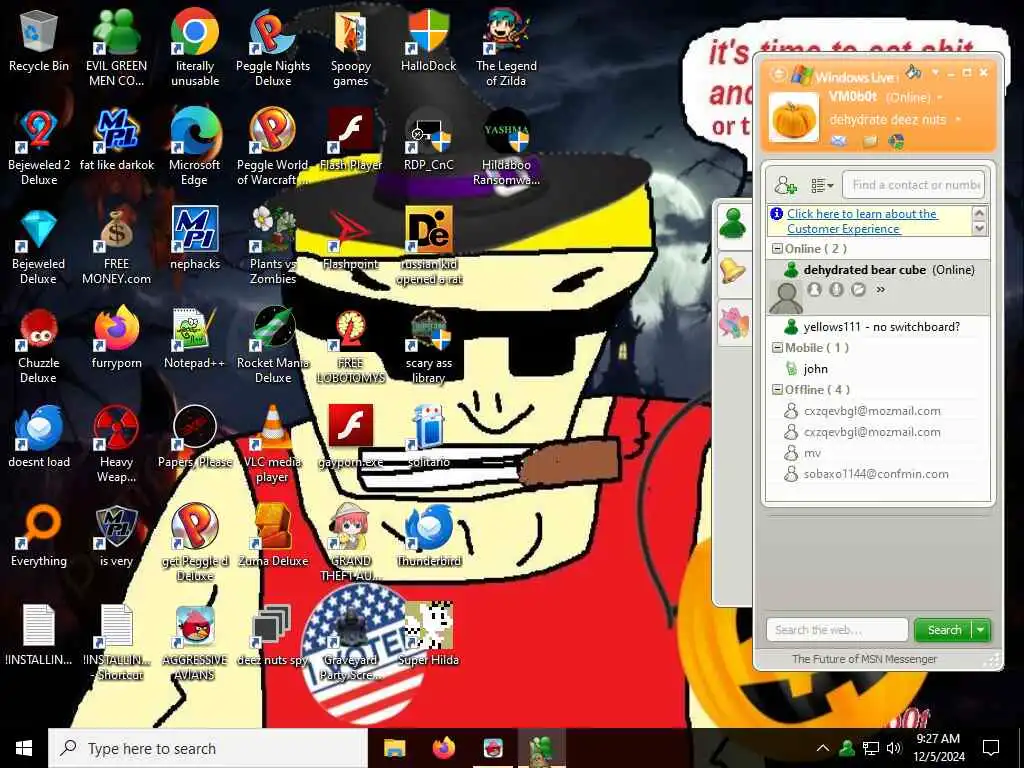Viewport: 1024px width, 768px height.
Task: Select the literally unusable Chrome icon
Action: [x=195, y=47]
